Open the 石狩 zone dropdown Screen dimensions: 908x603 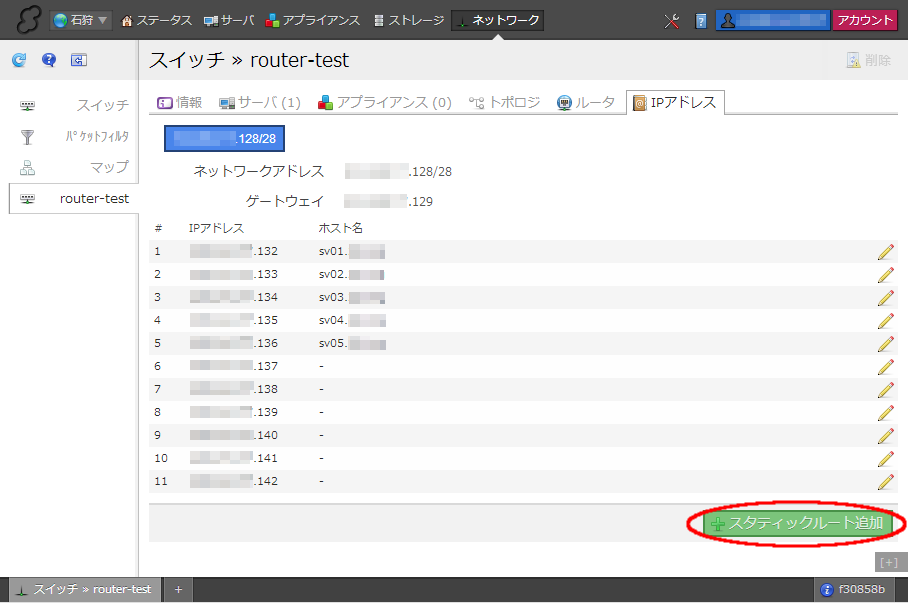click(x=81, y=20)
